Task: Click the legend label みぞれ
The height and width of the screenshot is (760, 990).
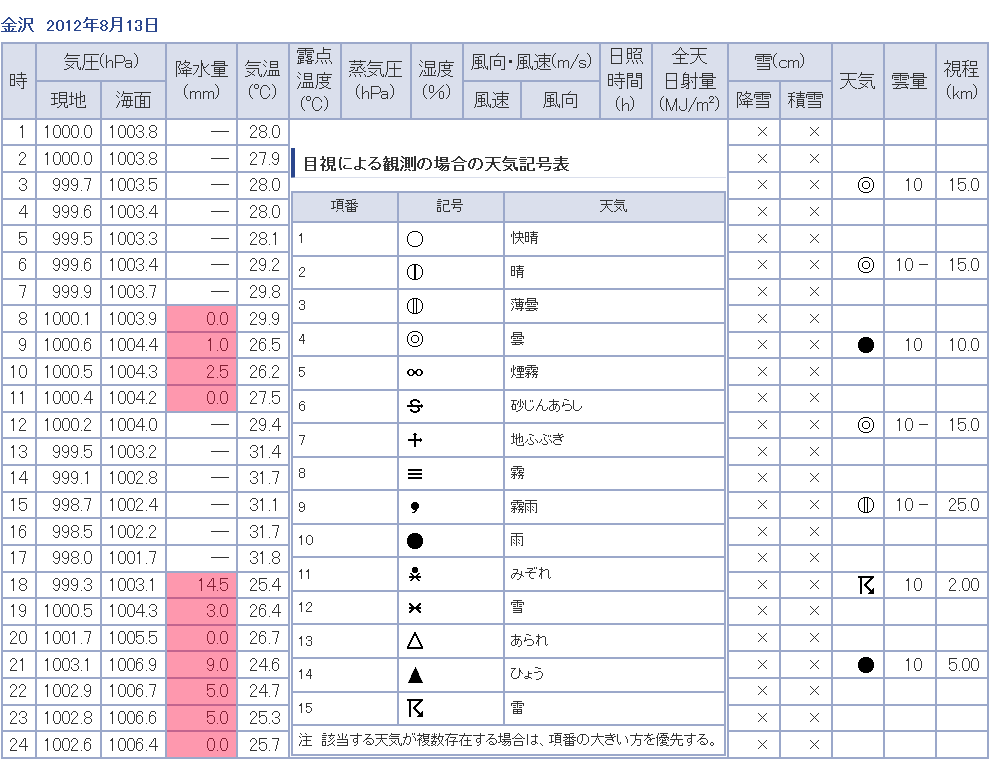Action: coord(531,573)
